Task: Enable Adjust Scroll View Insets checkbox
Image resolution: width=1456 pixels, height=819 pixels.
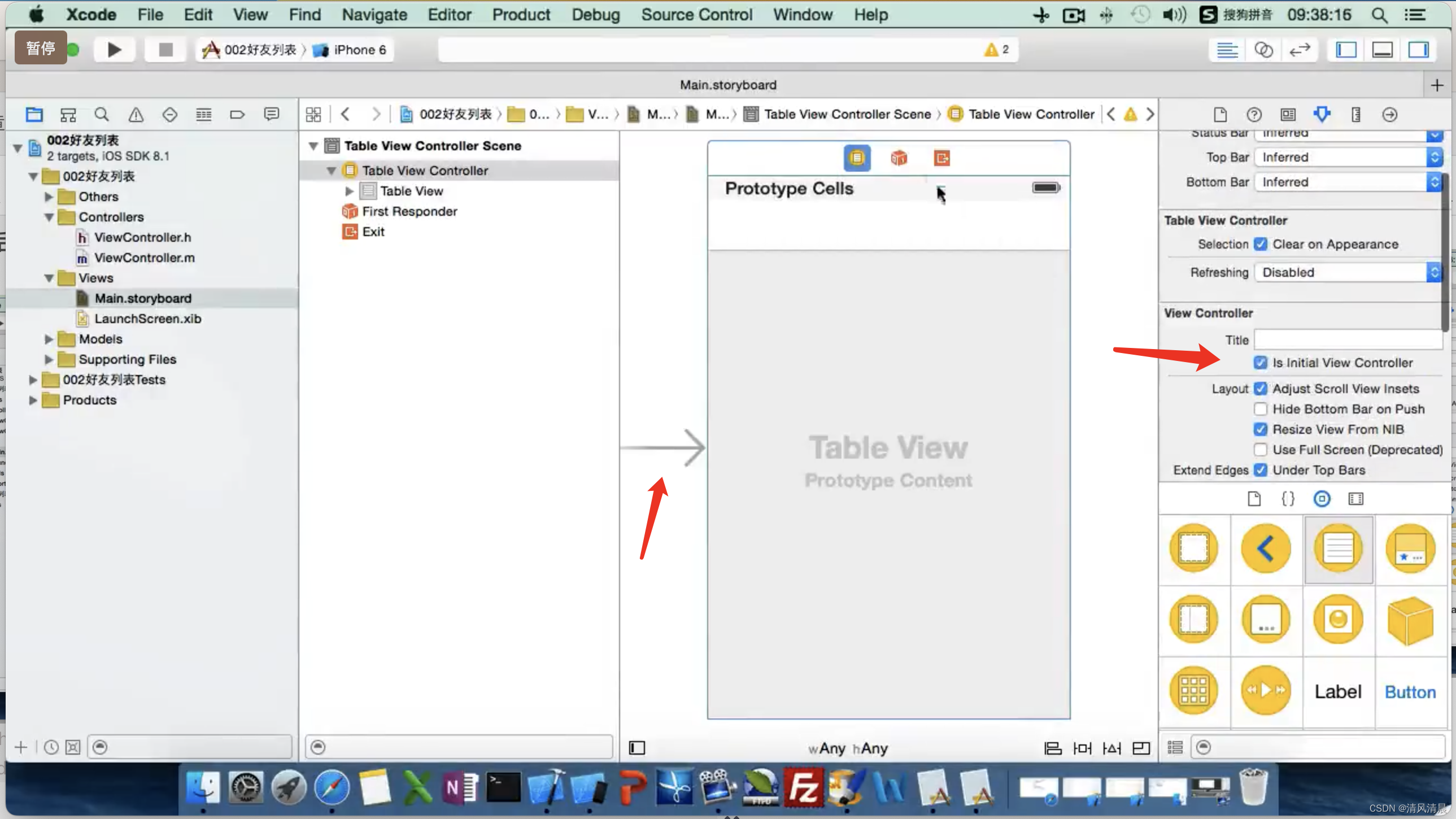Action: pos(1260,388)
